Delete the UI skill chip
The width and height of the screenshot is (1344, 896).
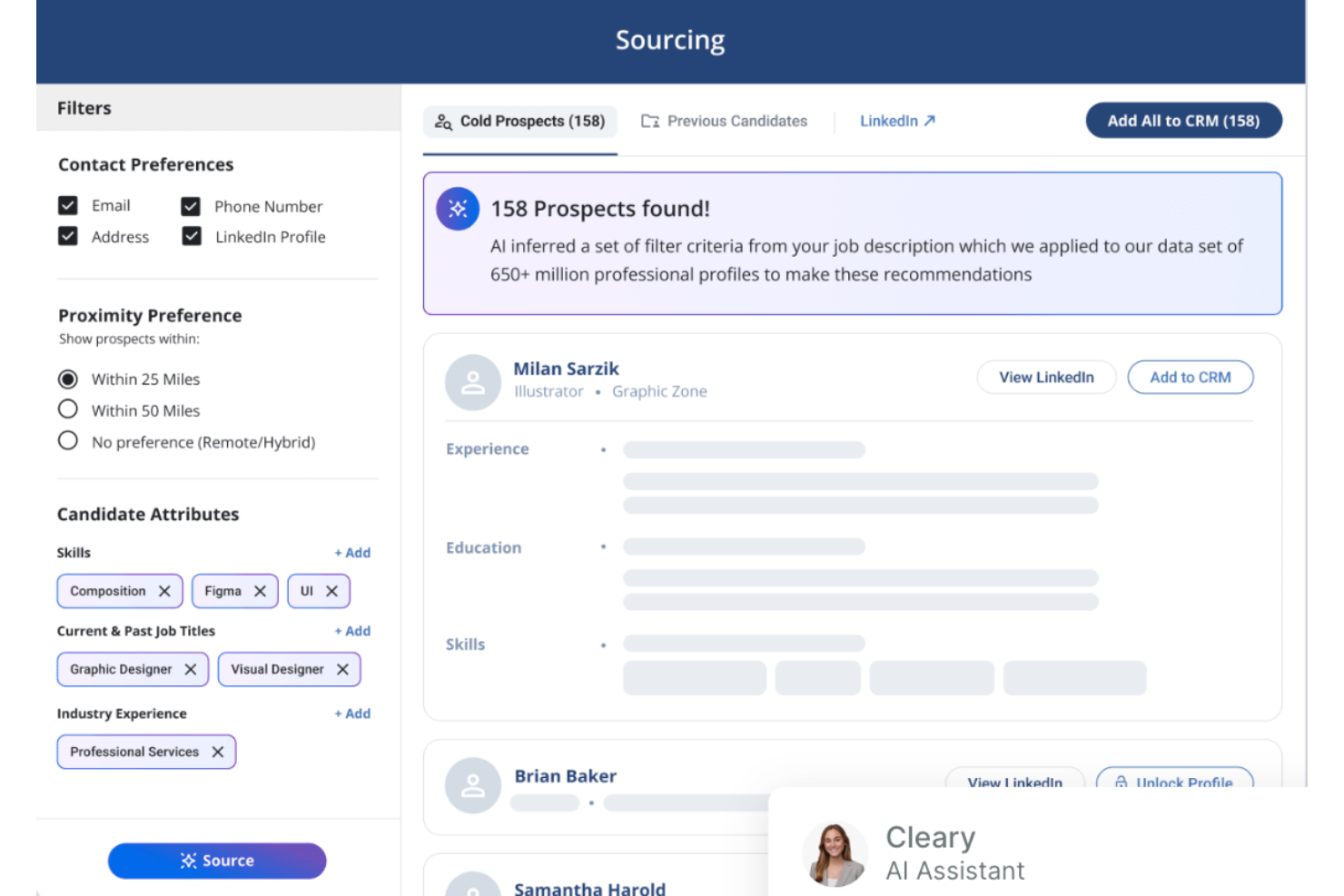click(x=331, y=591)
